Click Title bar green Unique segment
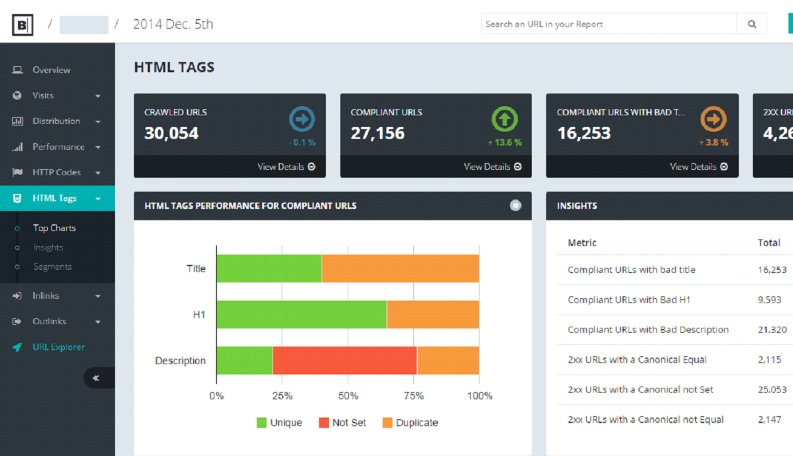 269,268
